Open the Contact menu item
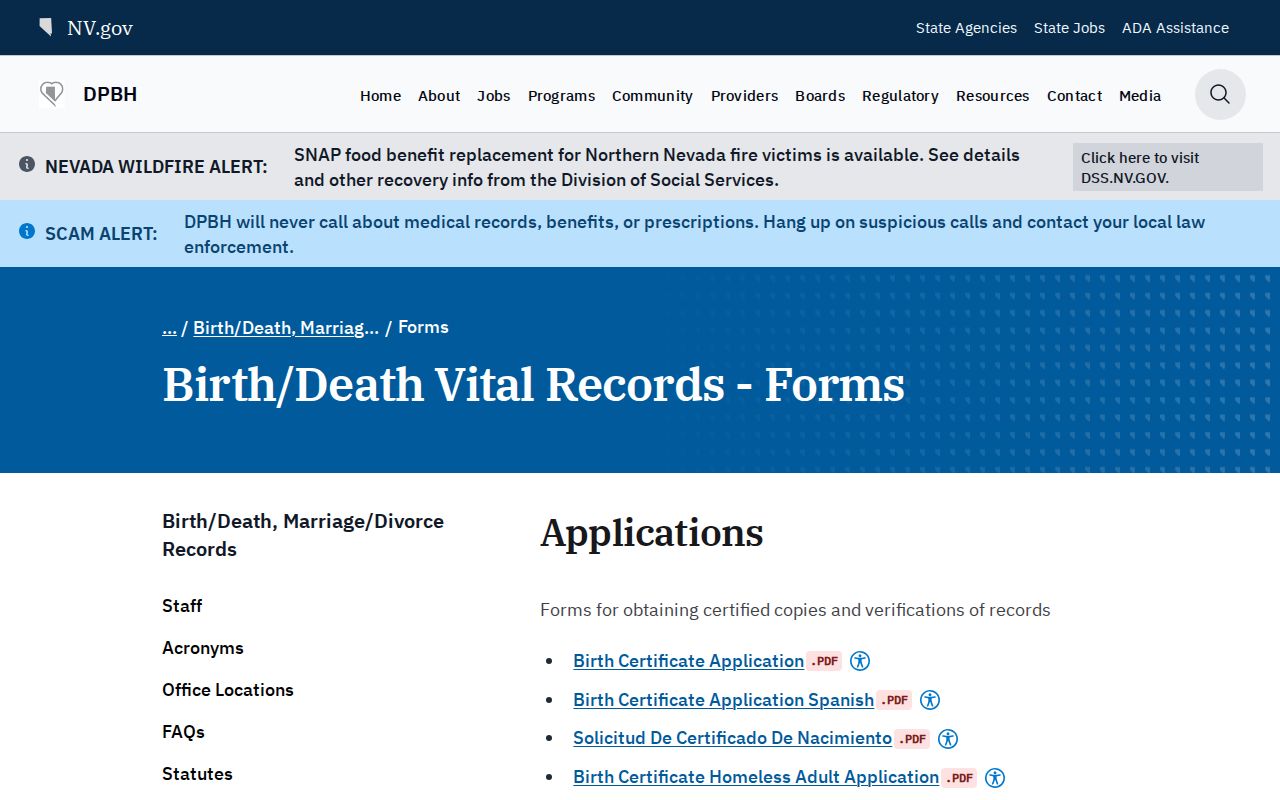 click(x=1074, y=96)
